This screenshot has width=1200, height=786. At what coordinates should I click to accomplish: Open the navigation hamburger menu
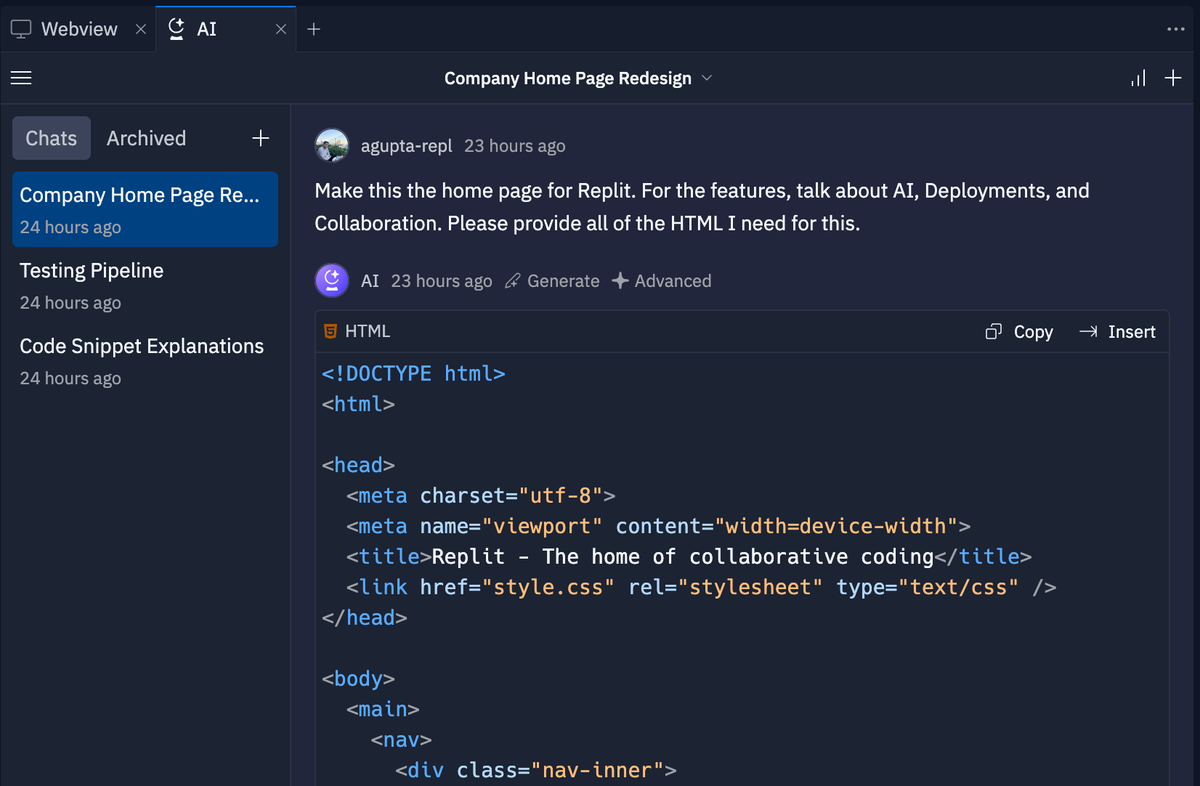tap(20, 78)
